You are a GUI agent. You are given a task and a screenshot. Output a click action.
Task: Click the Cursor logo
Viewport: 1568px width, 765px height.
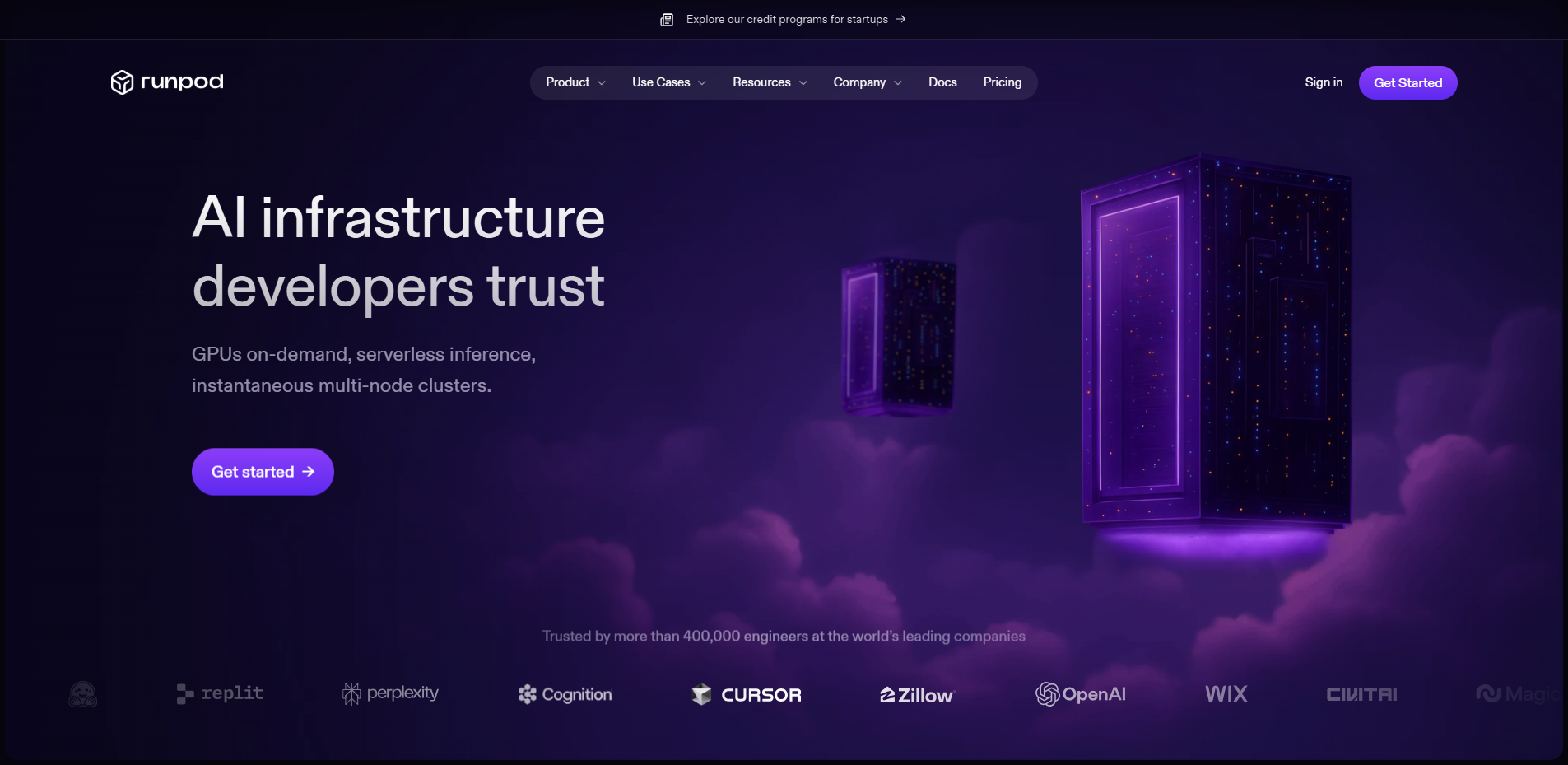tap(747, 695)
